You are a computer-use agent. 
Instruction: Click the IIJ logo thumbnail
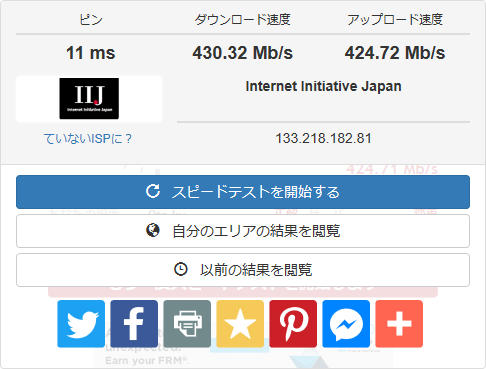(x=89, y=99)
